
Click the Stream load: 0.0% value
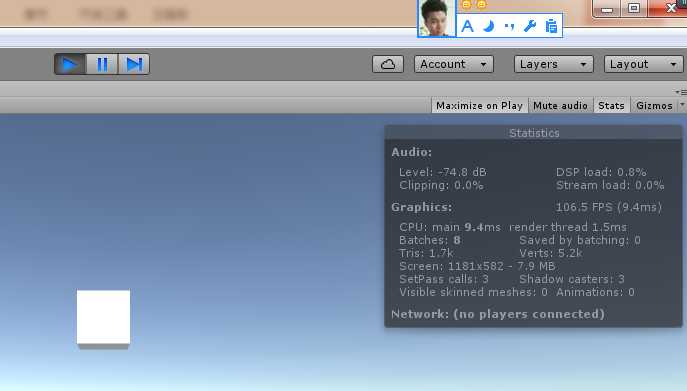[x=610, y=185]
